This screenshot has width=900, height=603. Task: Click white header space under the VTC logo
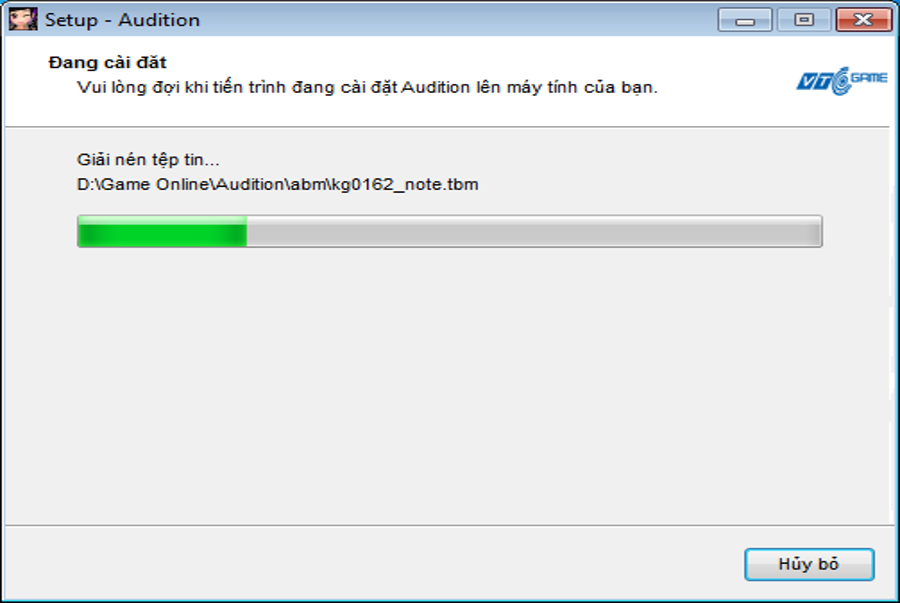click(841, 112)
